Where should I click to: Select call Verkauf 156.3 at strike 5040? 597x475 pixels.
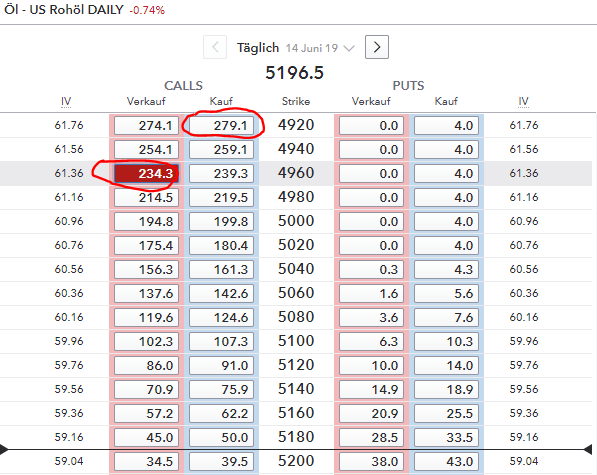tap(147, 269)
